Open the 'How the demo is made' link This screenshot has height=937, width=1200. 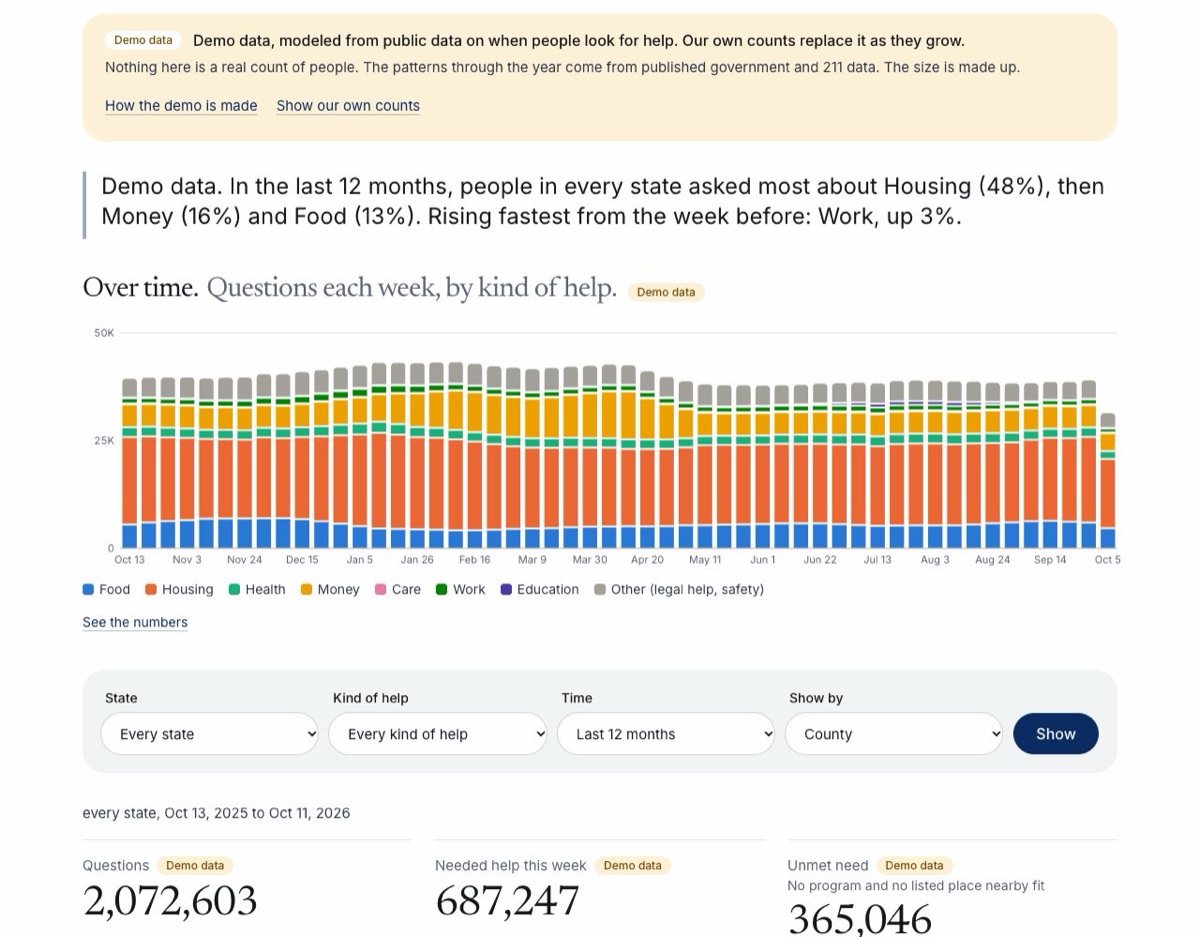click(181, 106)
